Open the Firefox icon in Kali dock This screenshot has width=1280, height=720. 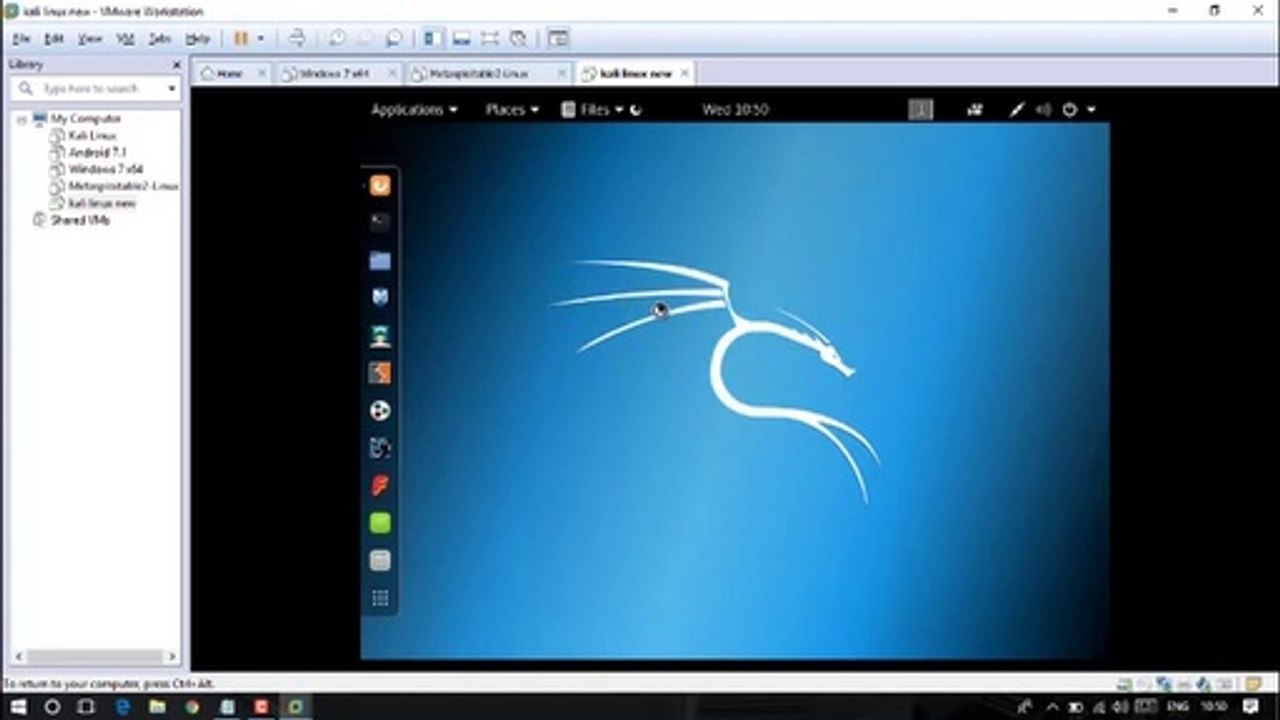pos(380,185)
